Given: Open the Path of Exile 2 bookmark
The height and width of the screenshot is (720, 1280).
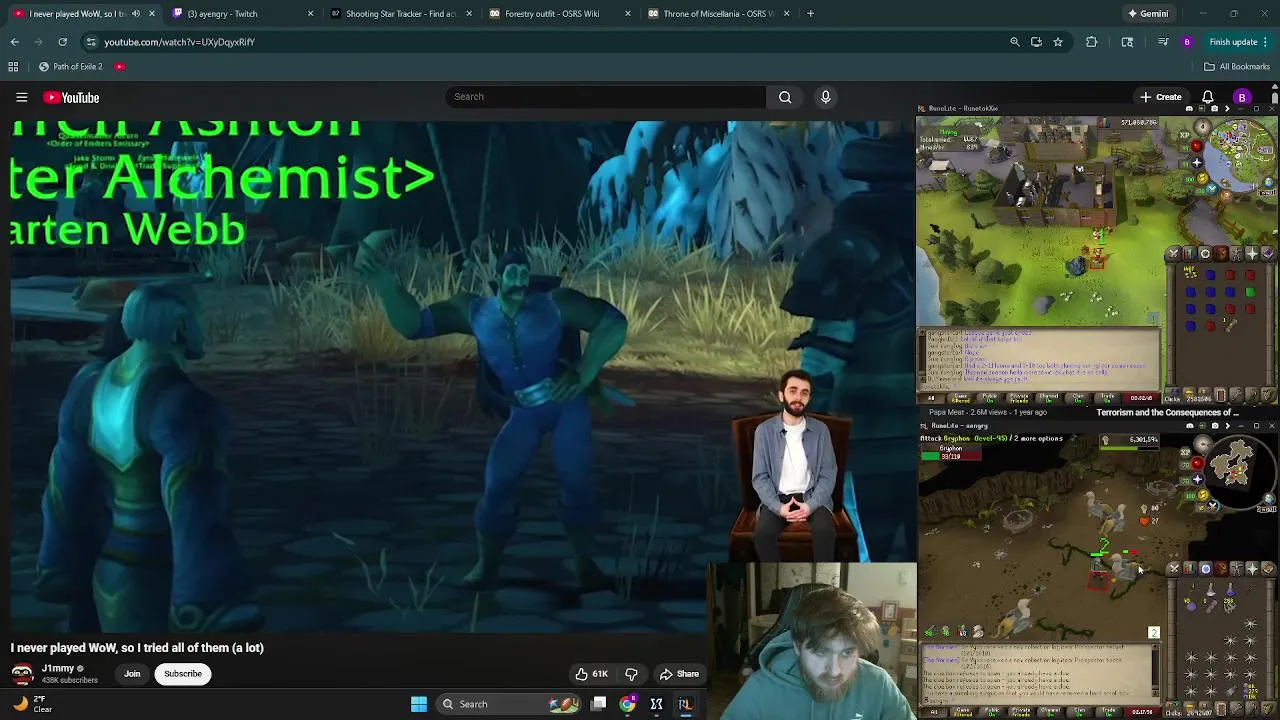Looking at the screenshot, I should point(70,67).
